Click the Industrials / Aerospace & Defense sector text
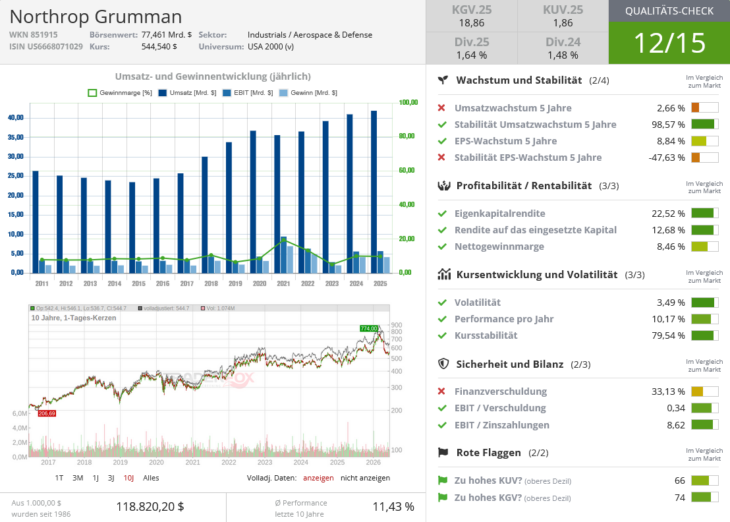 pyautogui.click(x=310, y=35)
